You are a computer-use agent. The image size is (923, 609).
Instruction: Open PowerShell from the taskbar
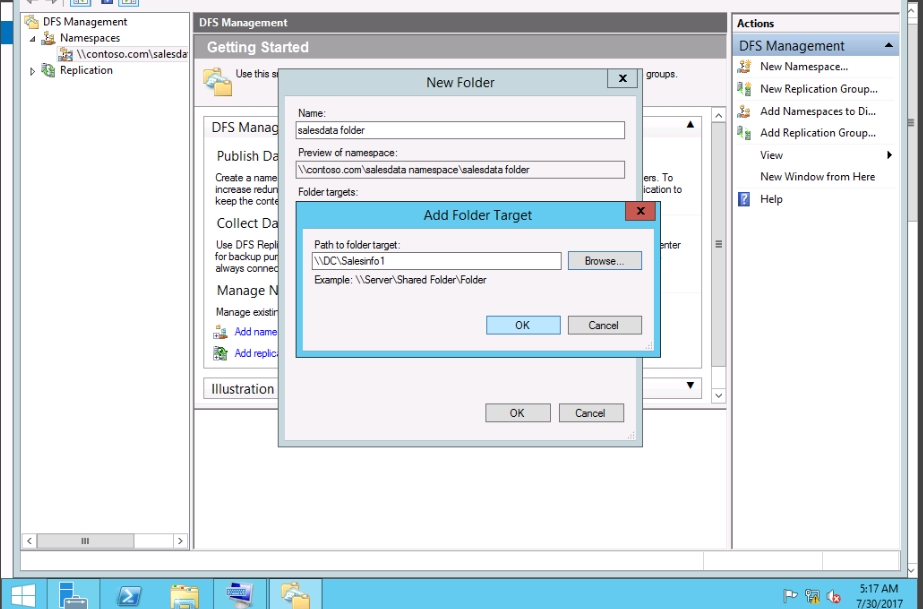129,594
